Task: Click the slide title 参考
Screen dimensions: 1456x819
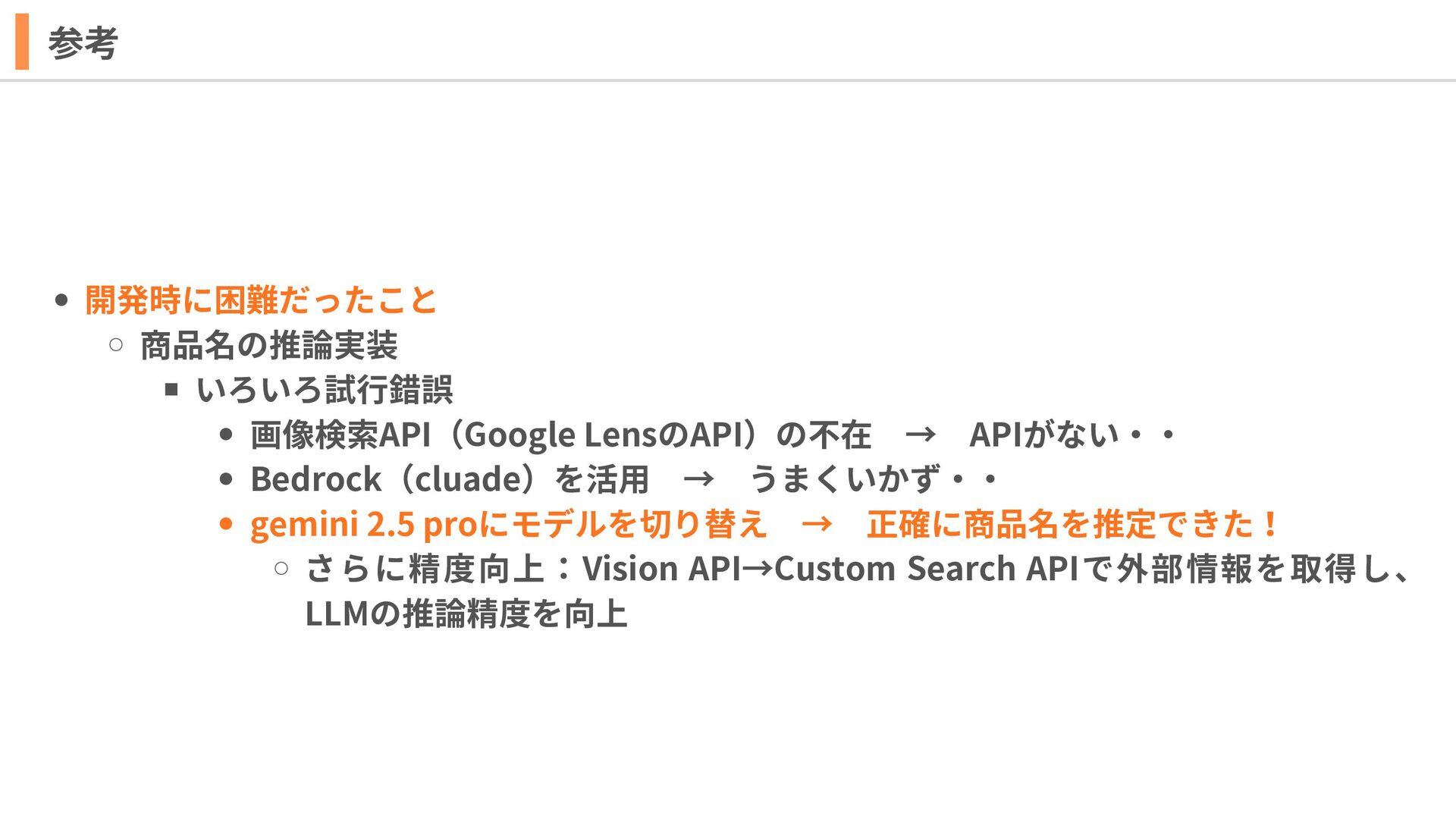Action: (83, 43)
